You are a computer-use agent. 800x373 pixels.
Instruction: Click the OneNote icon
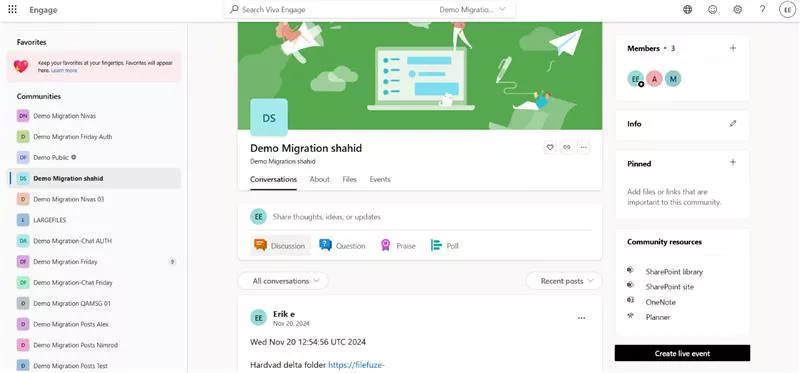coord(631,300)
